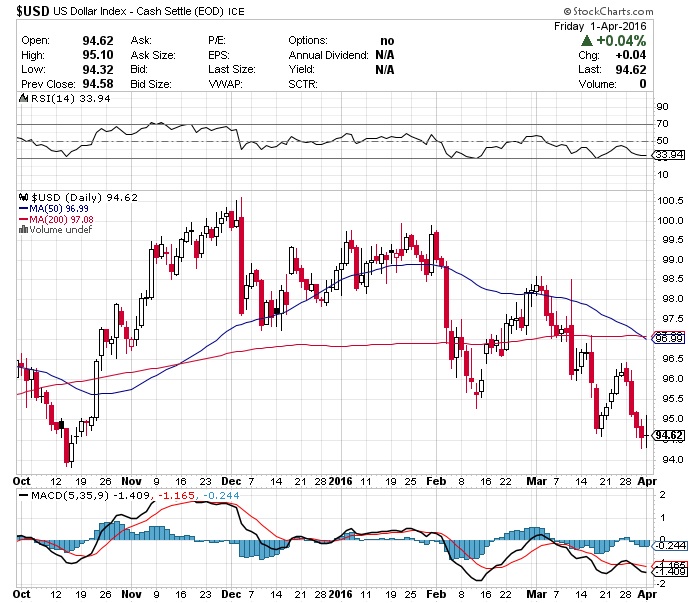Click the +0.04% percent change value

622,40
